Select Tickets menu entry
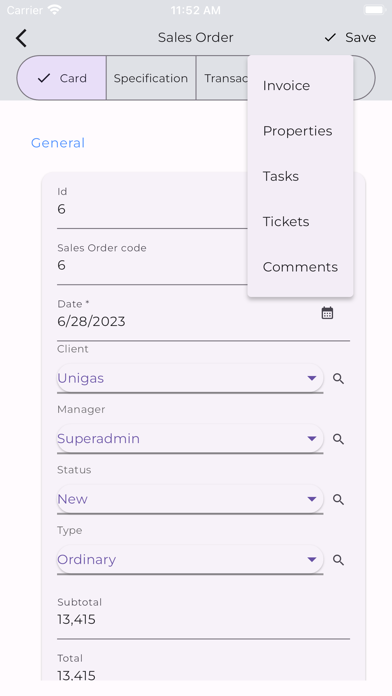Viewport: 392px width, 696px height. click(x=301, y=221)
